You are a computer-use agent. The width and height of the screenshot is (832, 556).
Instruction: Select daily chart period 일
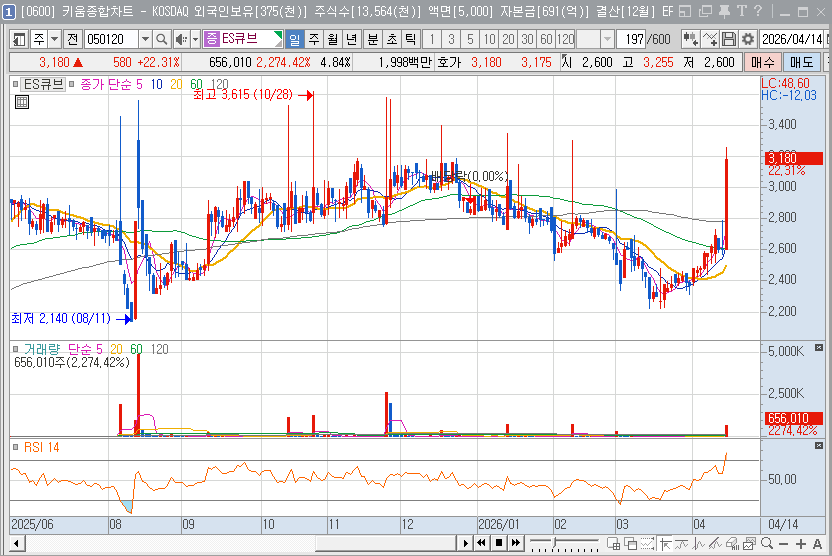pyautogui.click(x=294, y=39)
